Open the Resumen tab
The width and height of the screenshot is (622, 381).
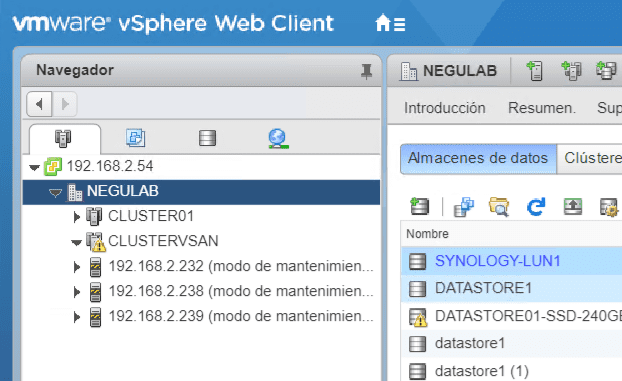[541, 108]
